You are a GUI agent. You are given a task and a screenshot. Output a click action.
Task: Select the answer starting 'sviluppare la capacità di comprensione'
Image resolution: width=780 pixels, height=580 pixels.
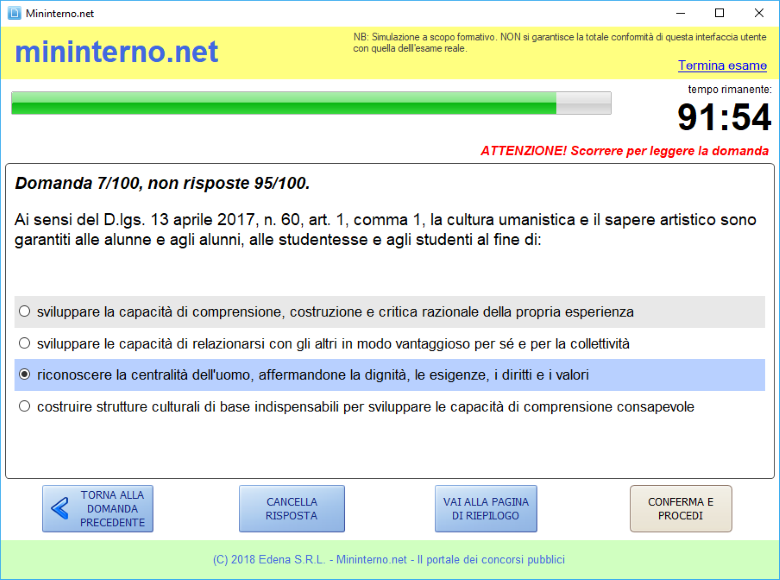pos(25,312)
